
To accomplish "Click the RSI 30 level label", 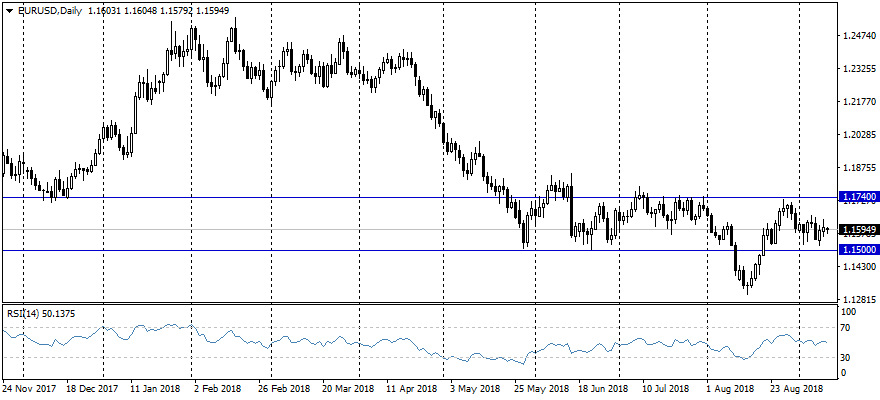I will pyautogui.click(x=844, y=357).
